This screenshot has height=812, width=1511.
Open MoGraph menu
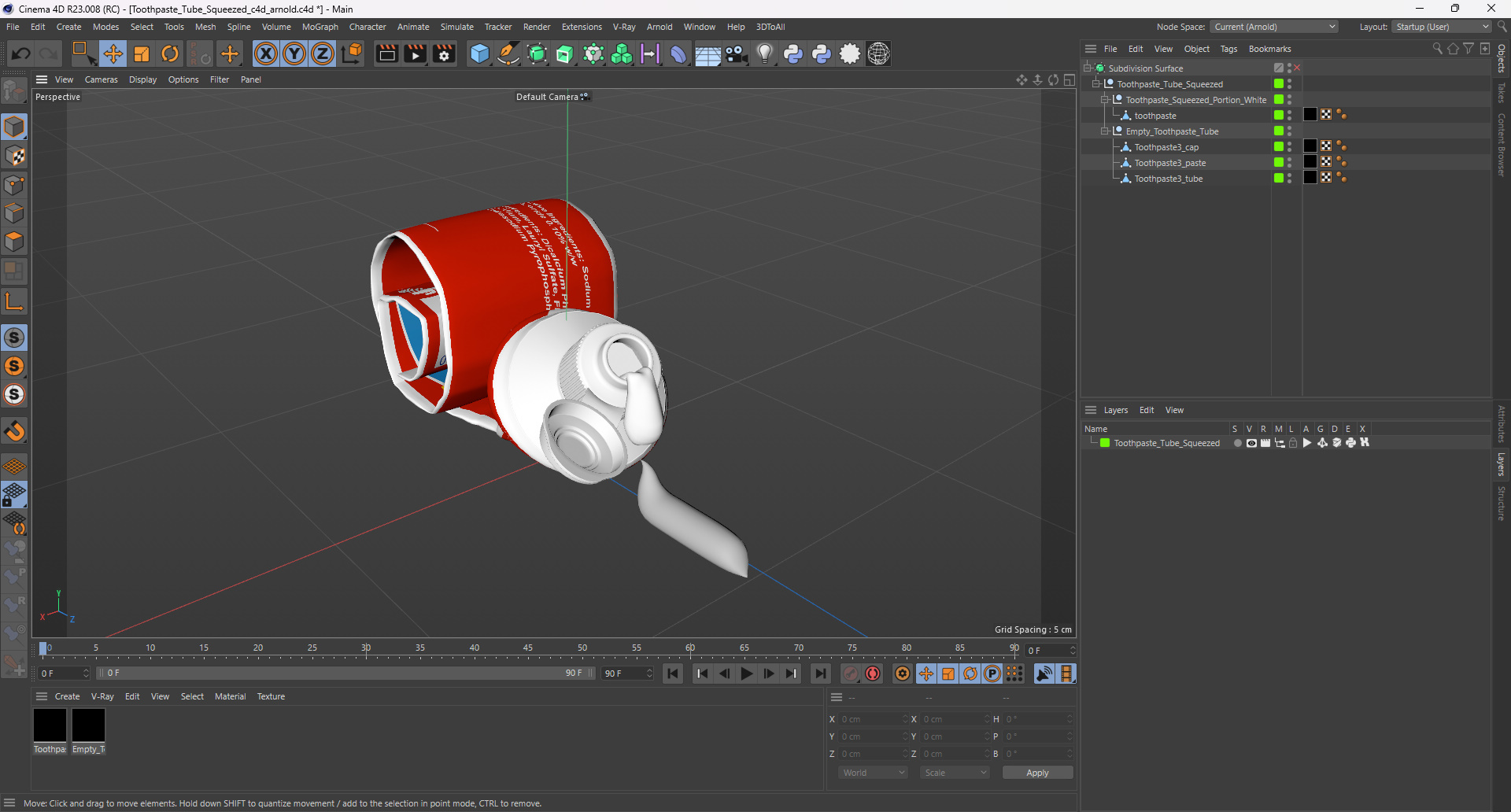(x=320, y=27)
